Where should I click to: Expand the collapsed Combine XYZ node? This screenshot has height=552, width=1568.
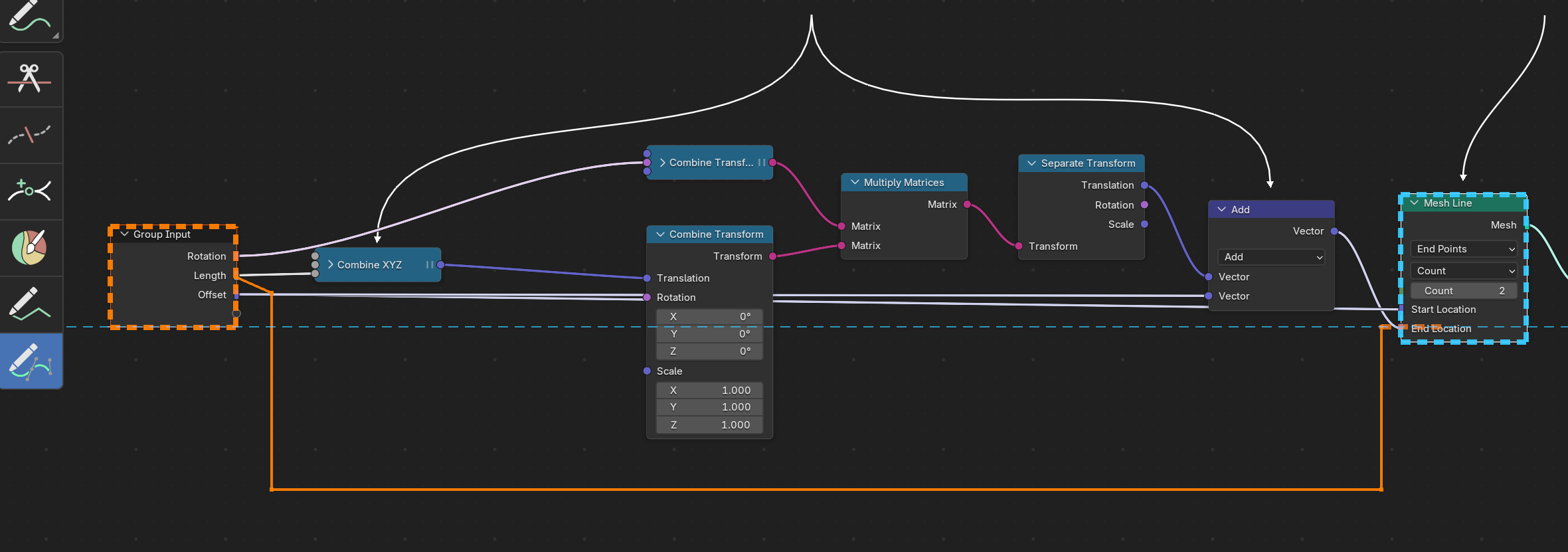331,264
